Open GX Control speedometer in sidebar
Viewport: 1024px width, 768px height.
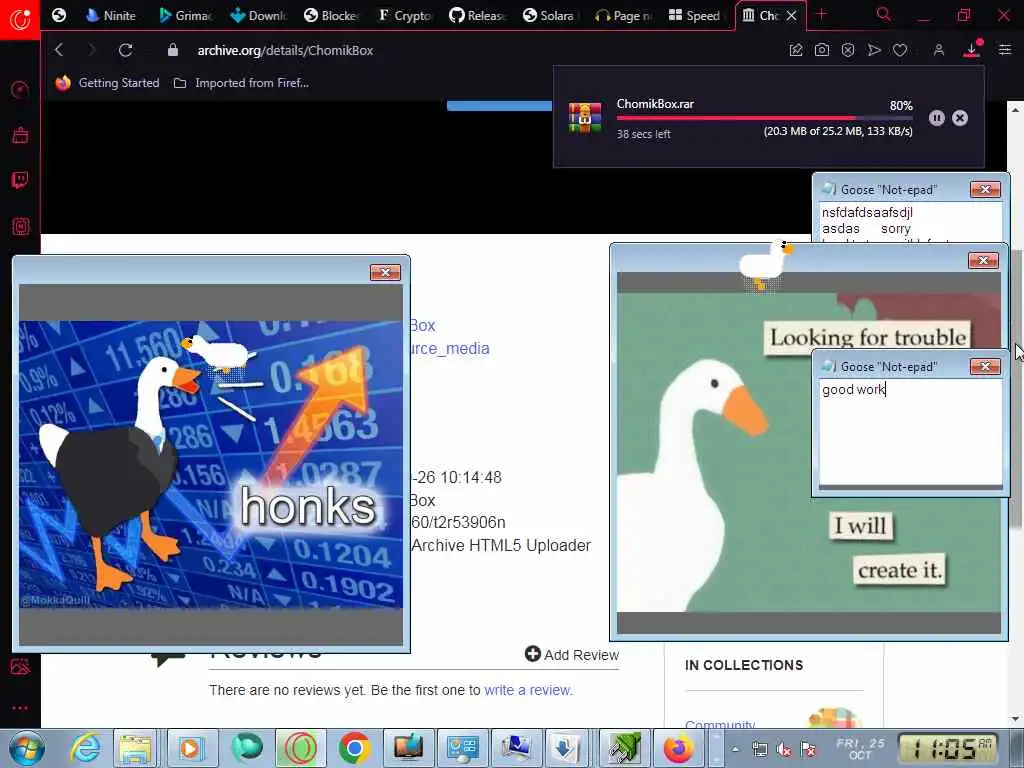point(20,89)
